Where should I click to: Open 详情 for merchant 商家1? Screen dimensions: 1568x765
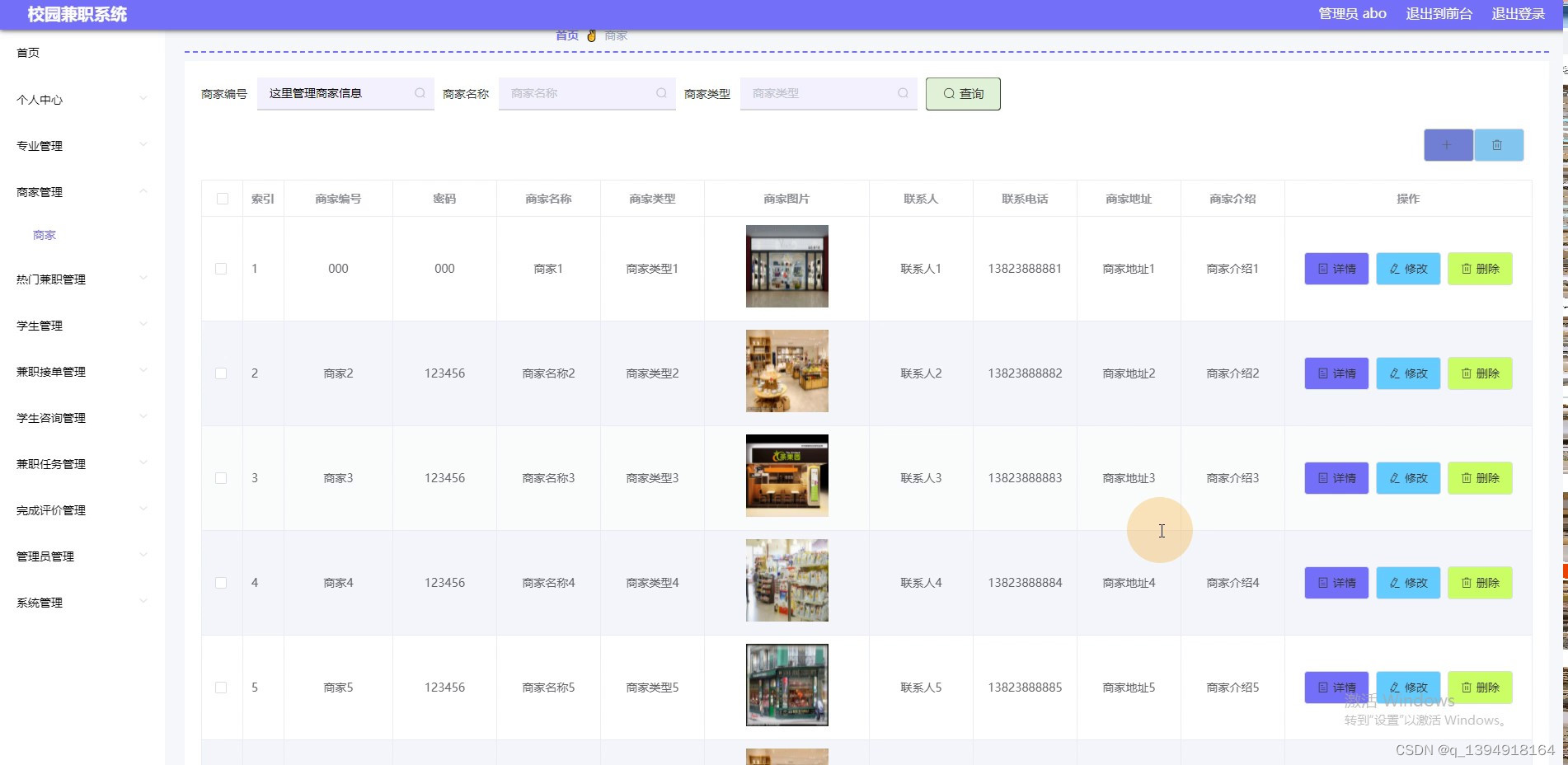(1336, 269)
